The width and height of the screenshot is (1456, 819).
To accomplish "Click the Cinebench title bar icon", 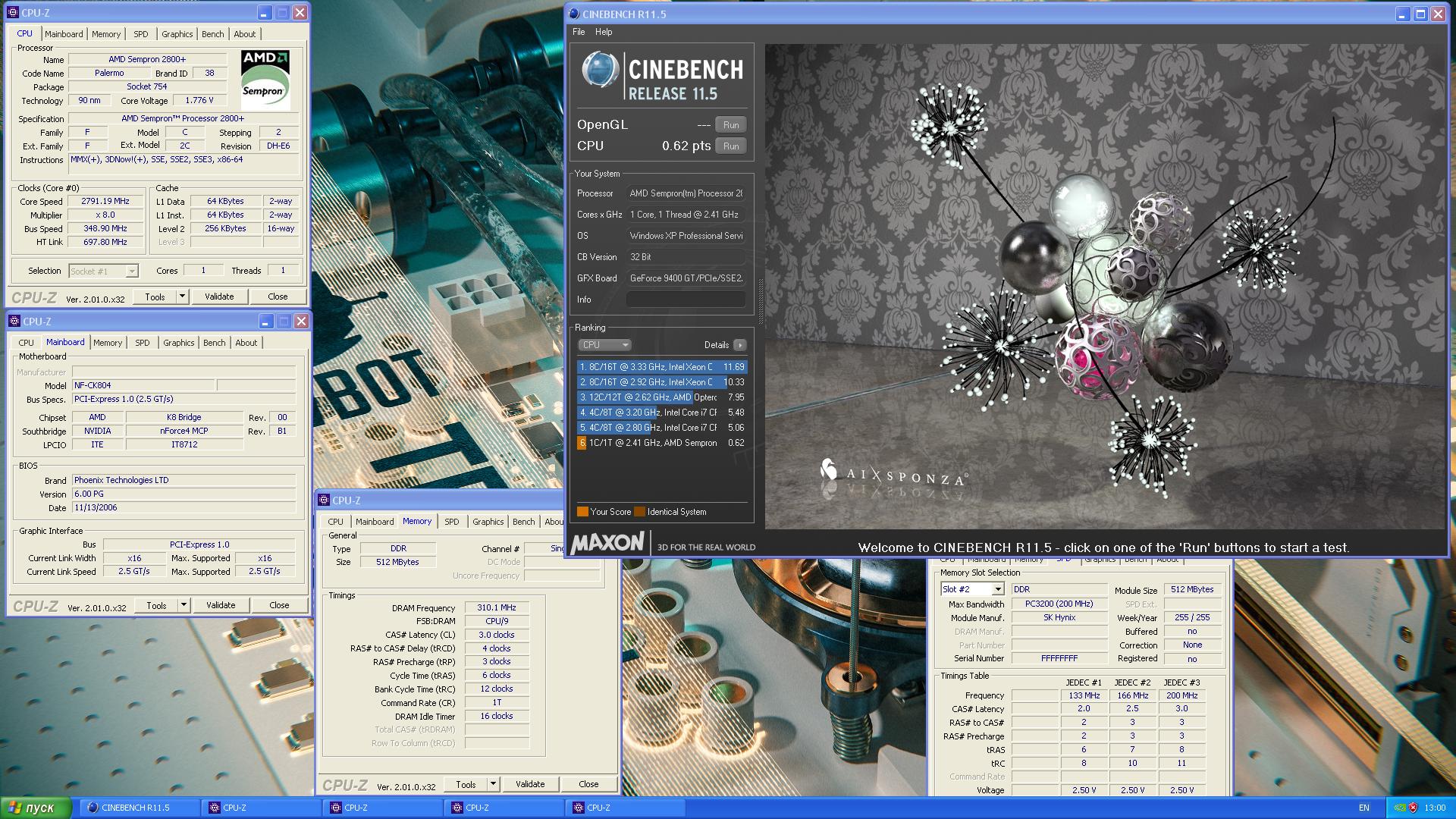I will (574, 14).
